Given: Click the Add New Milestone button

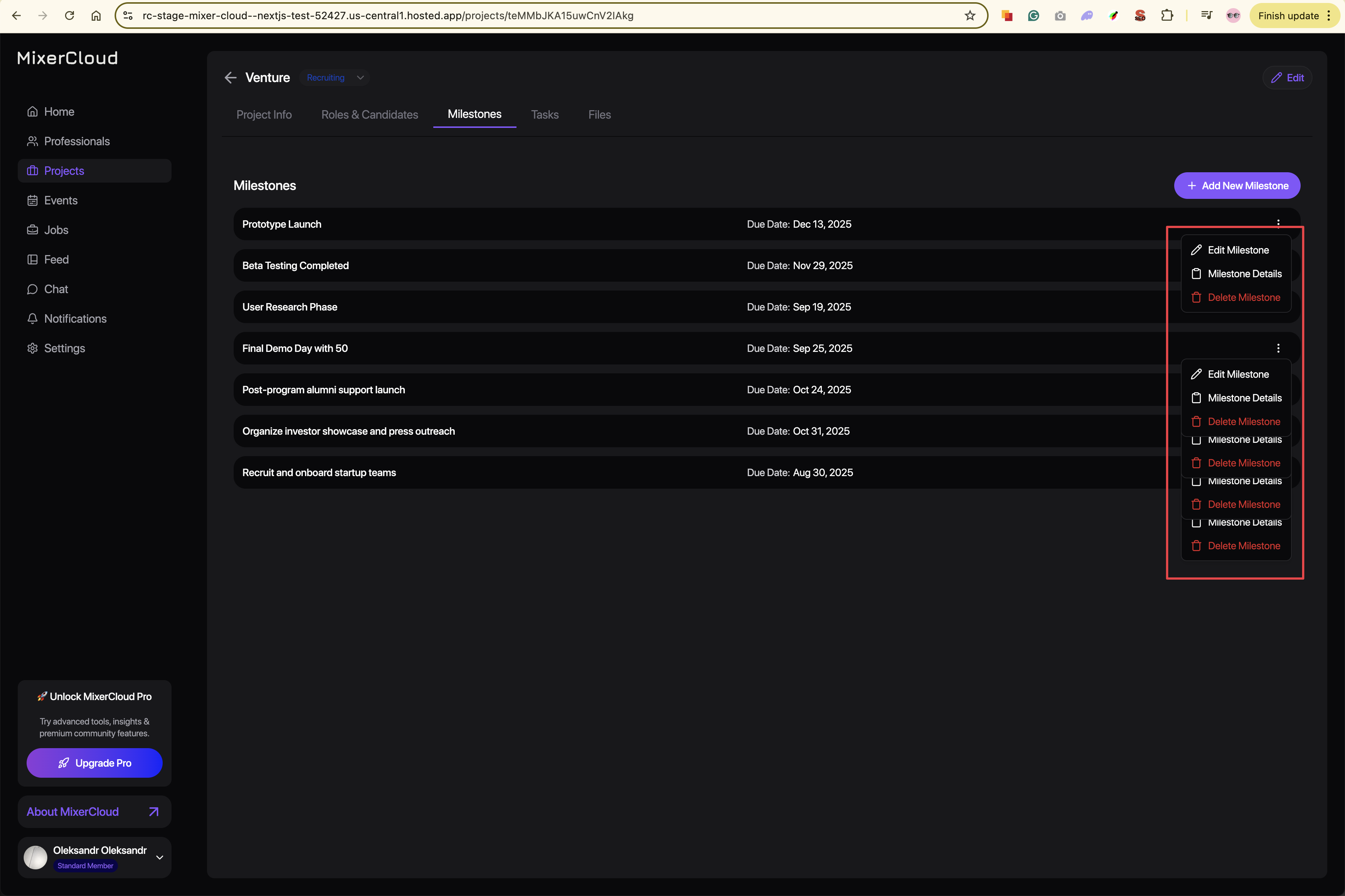Looking at the screenshot, I should coord(1237,186).
